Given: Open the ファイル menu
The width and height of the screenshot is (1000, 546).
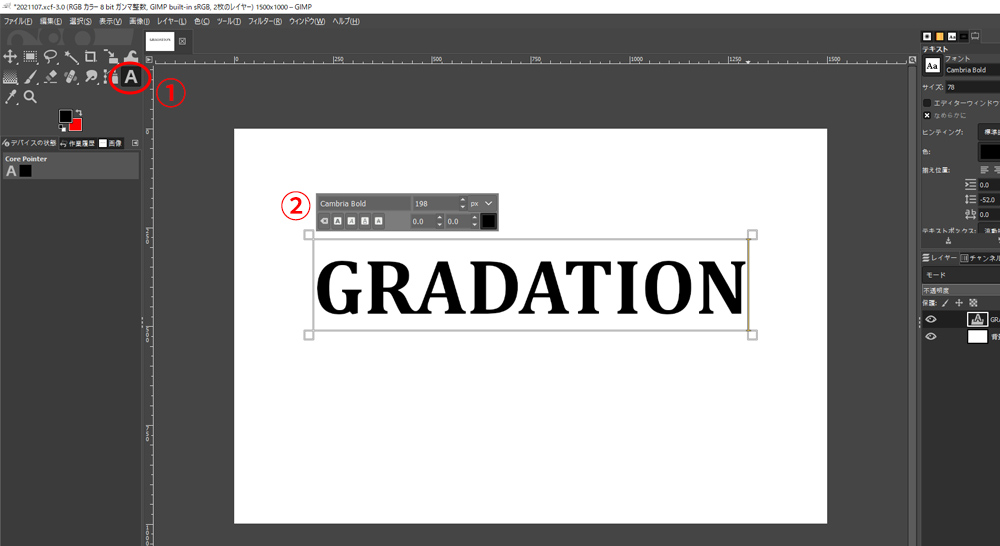Looking at the screenshot, I should pos(18,21).
